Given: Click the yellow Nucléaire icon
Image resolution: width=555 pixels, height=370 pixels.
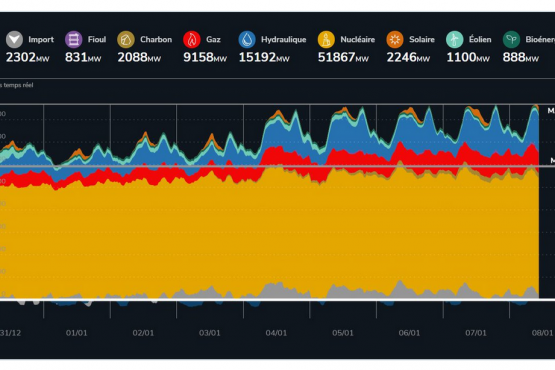Looking at the screenshot, I should click(326, 39).
